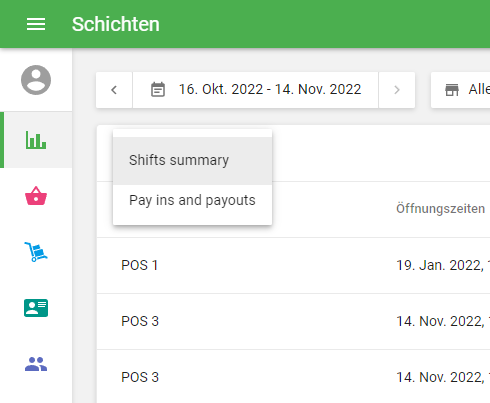Click the store icon in the filter
490x403 pixels.
tap(452, 90)
